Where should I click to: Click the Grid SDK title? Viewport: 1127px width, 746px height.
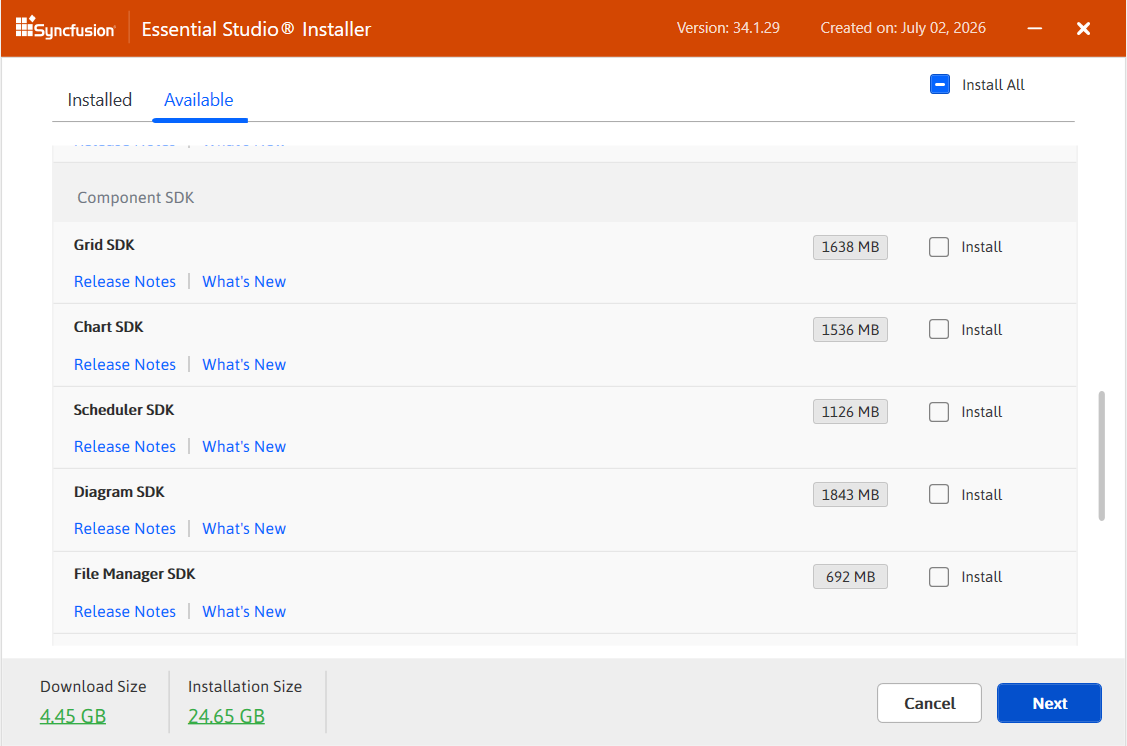[x=104, y=245]
